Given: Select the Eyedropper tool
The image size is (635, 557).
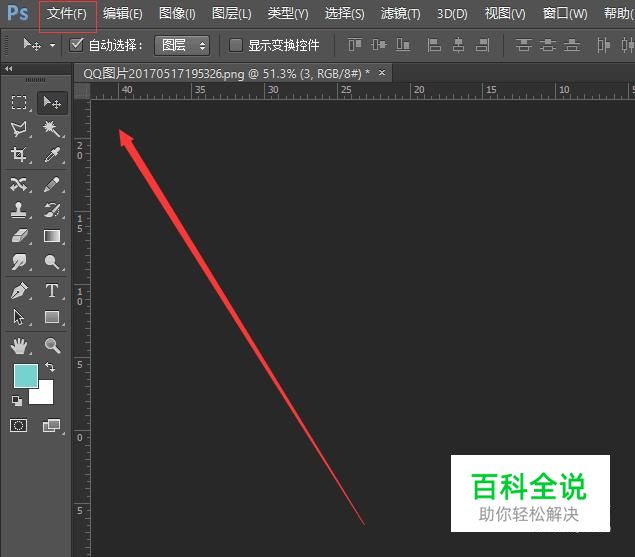Looking at the screenshot, I should point(52,155).
